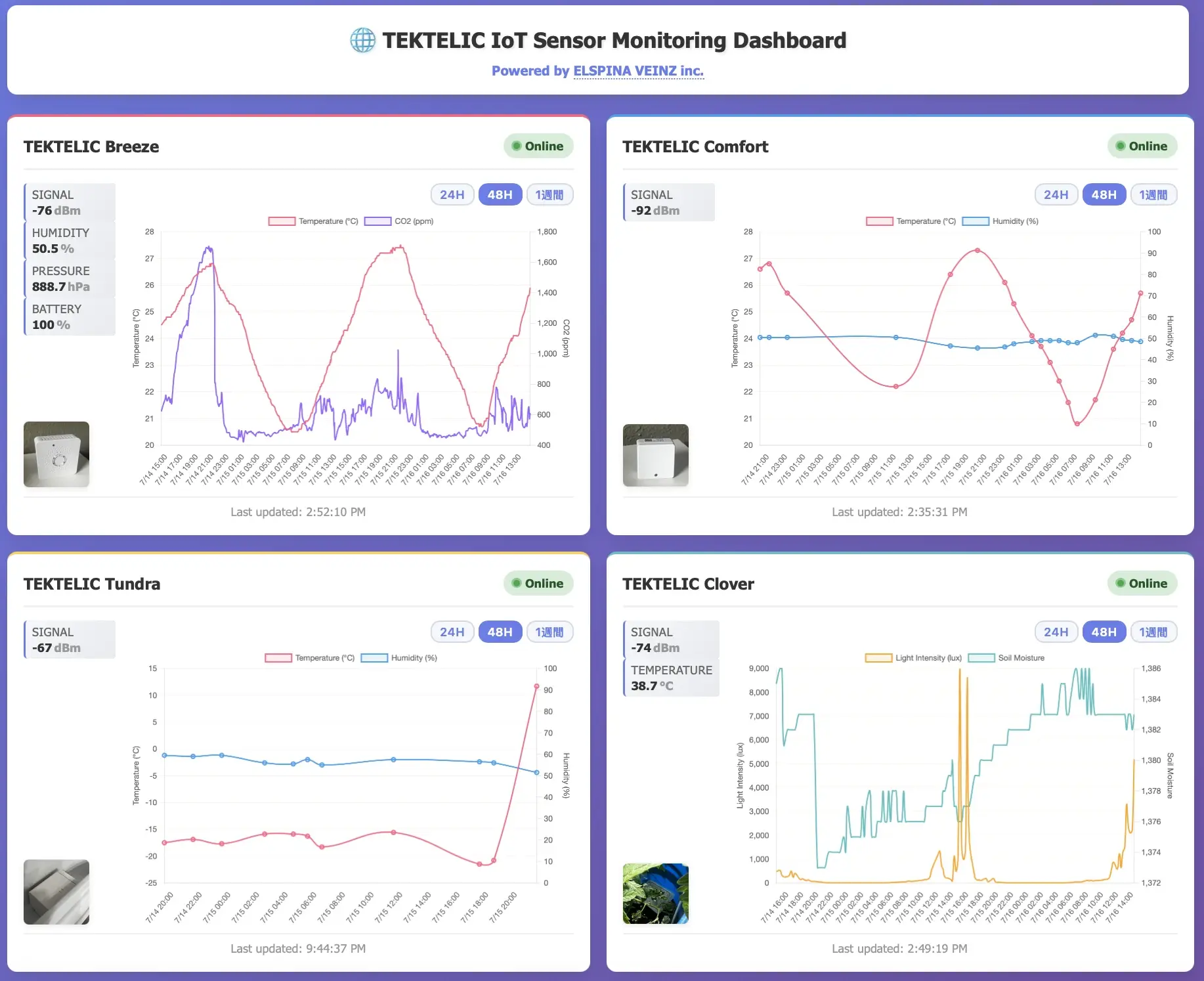Click the Breeze BATTERY 100 % tile

[70, 316]
